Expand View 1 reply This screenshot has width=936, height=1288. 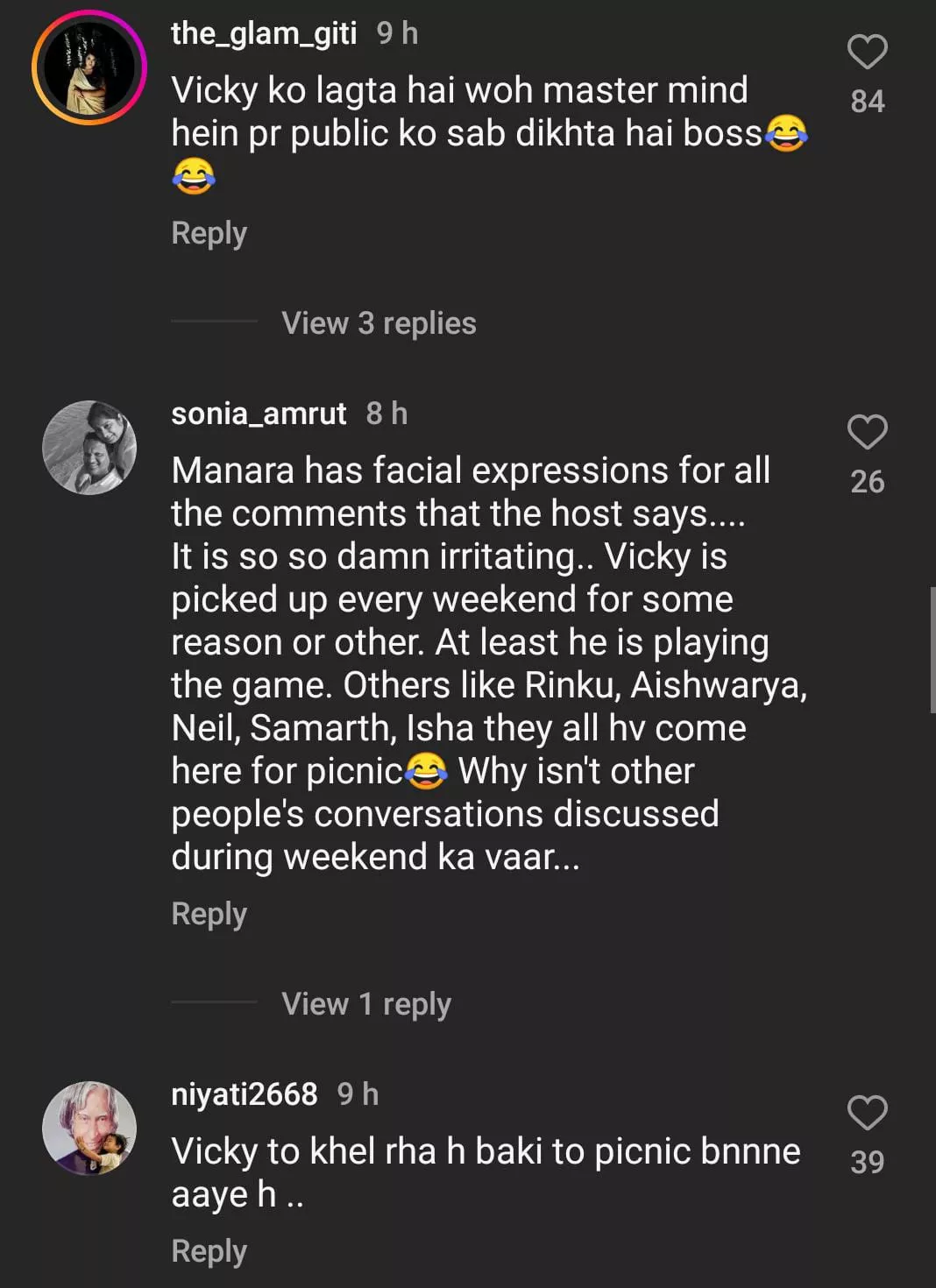tap(365, 1004)
